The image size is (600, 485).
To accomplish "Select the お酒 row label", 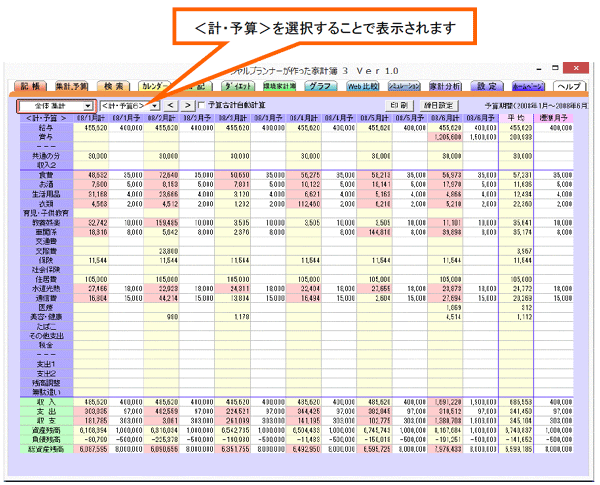I will coord(46,184).
